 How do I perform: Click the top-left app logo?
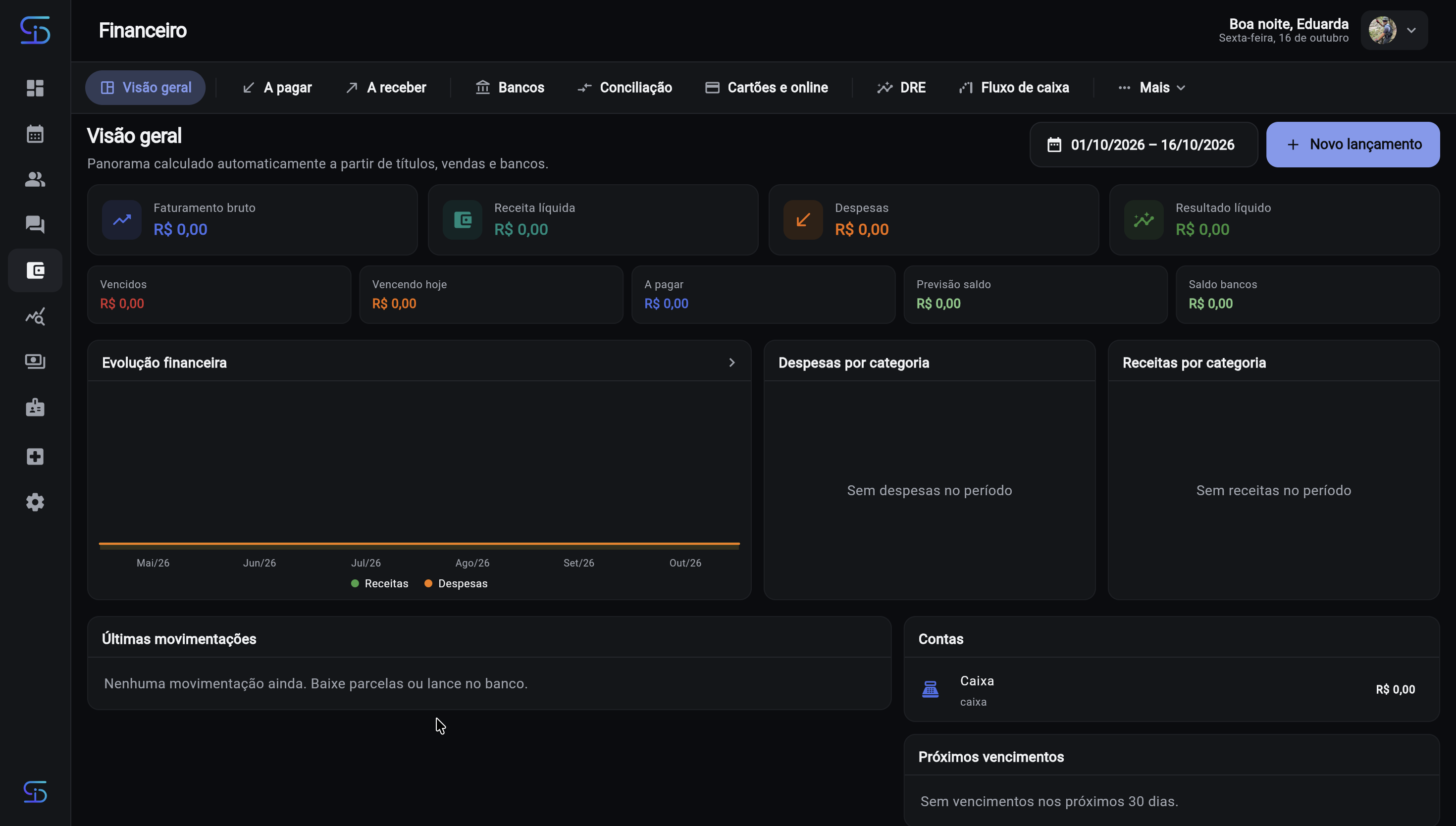point(35,30)
